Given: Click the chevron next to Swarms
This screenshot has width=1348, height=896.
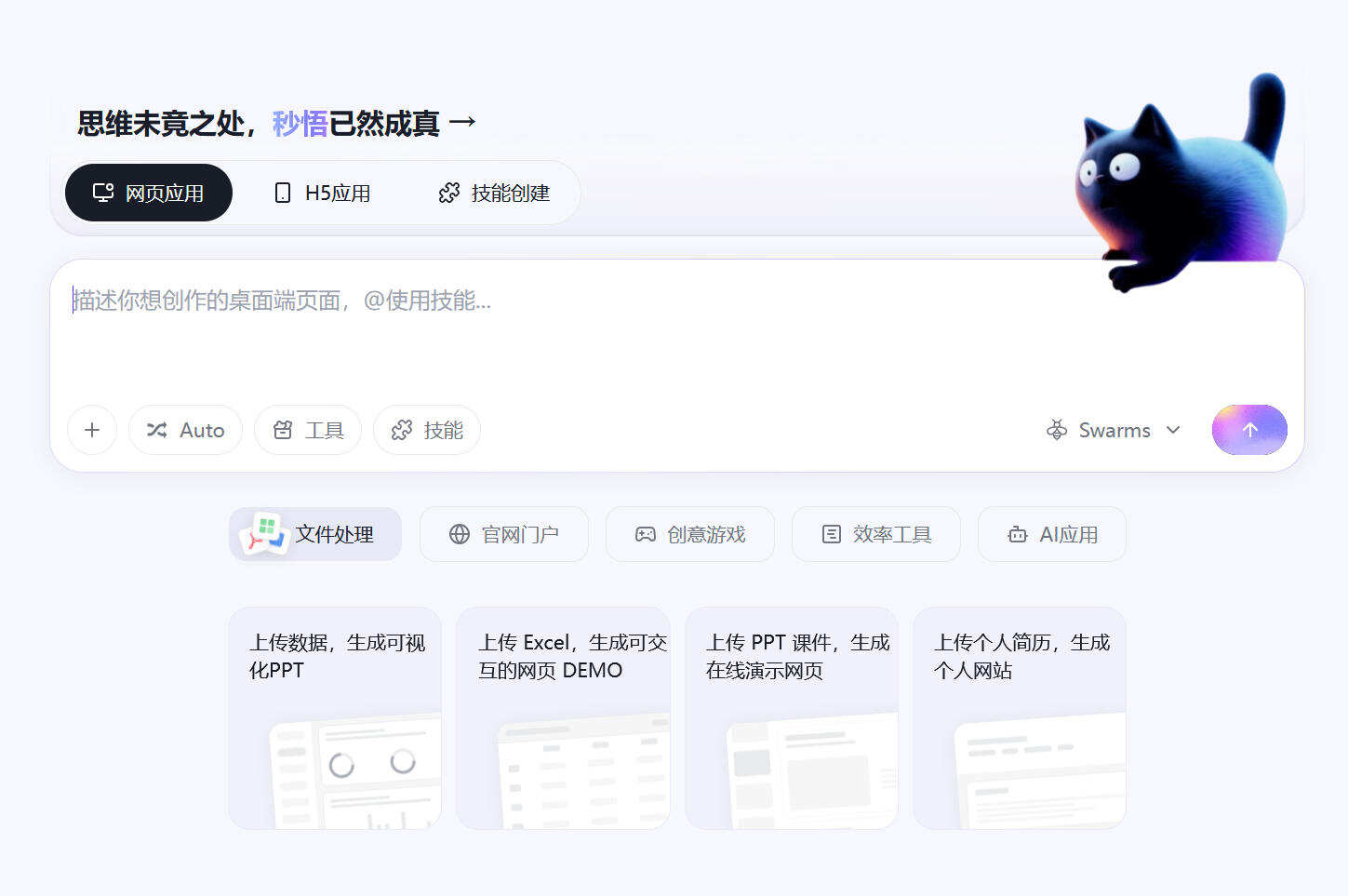Looking at the screenshot, I should (1173, 430).
